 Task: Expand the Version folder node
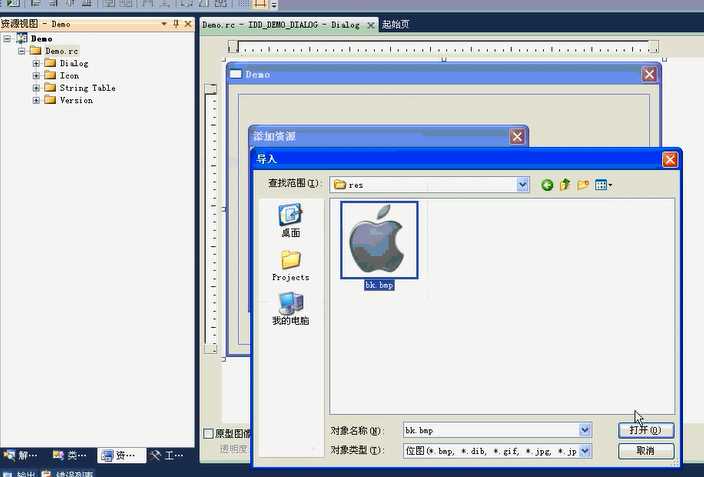click(36, 100)
